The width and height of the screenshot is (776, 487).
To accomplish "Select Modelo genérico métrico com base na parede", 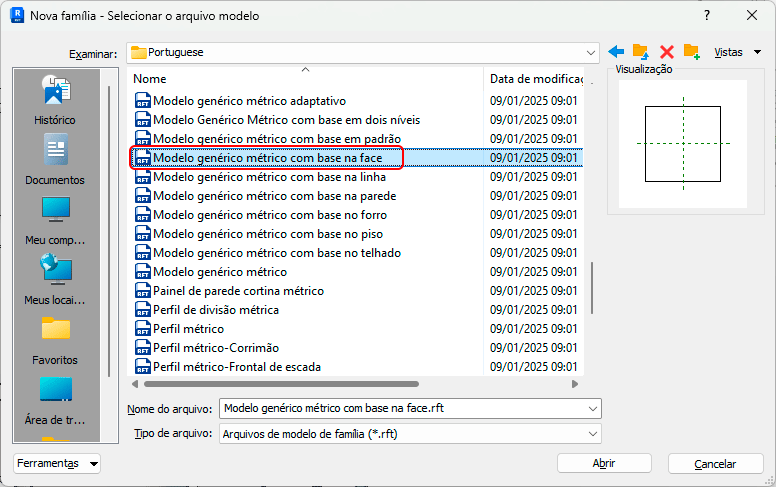I will coord(275,196).
